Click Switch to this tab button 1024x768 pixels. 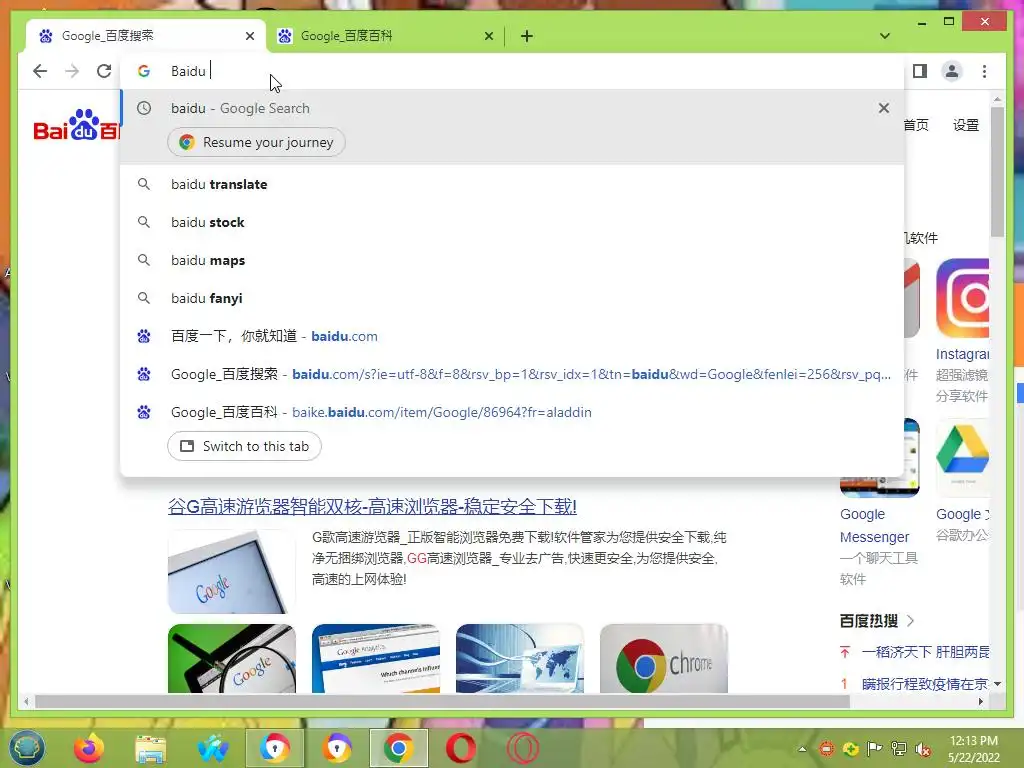point(244,446)
